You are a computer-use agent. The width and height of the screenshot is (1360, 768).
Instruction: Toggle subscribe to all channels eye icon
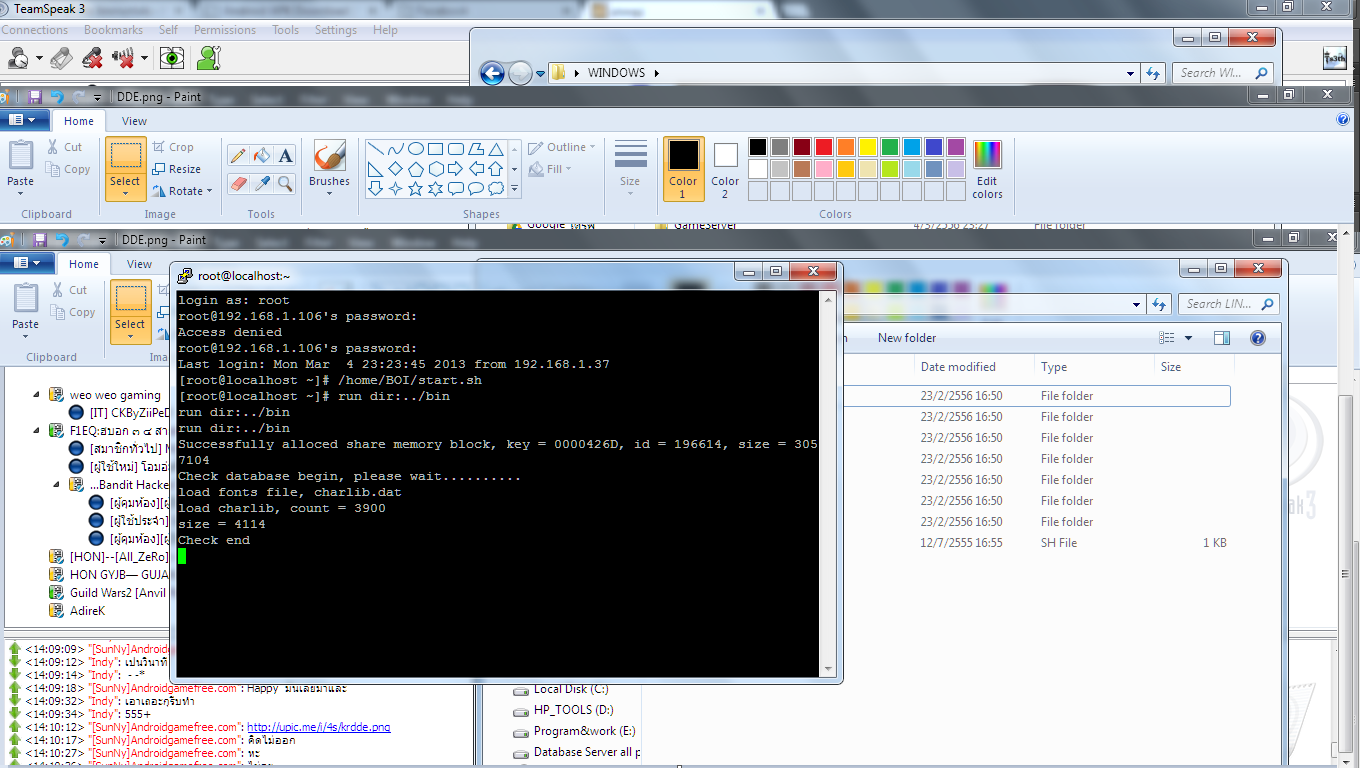(173, 58)
